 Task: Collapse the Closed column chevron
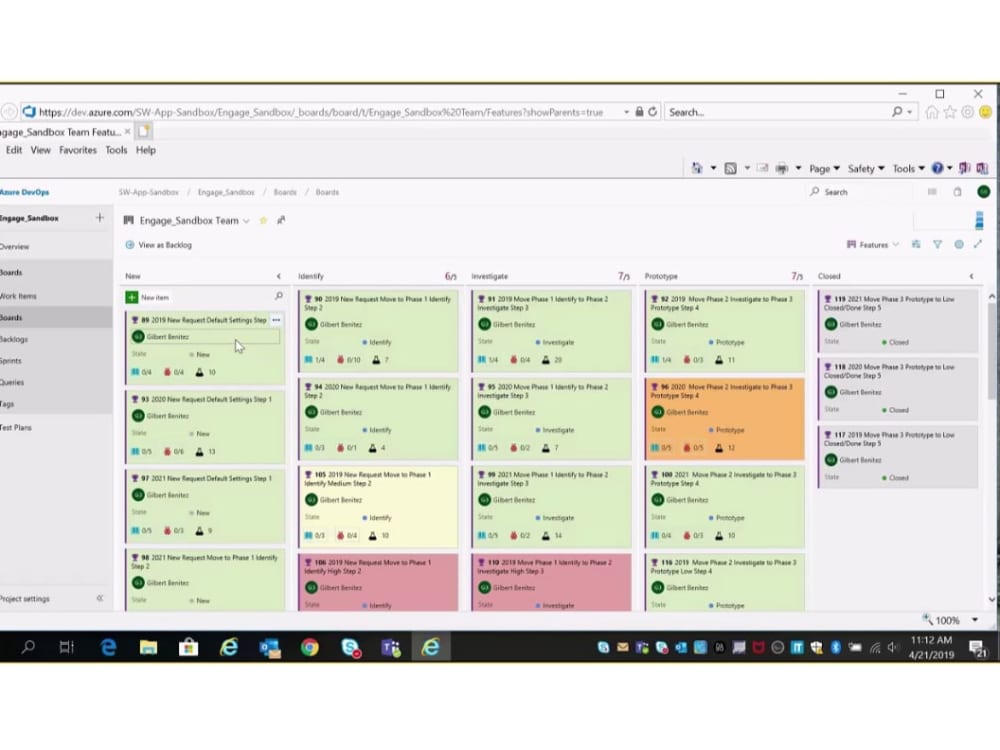coord(971,276)
